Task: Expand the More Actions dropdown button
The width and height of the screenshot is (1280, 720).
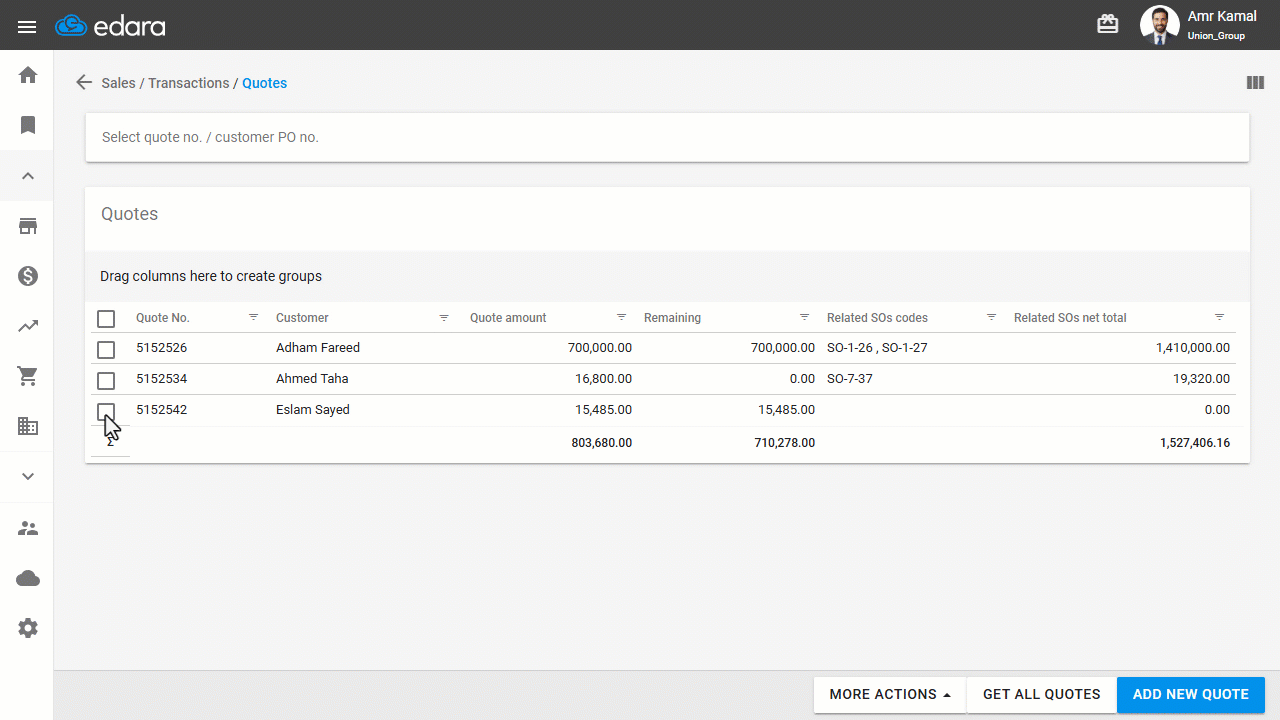Action: pos(890,695)
